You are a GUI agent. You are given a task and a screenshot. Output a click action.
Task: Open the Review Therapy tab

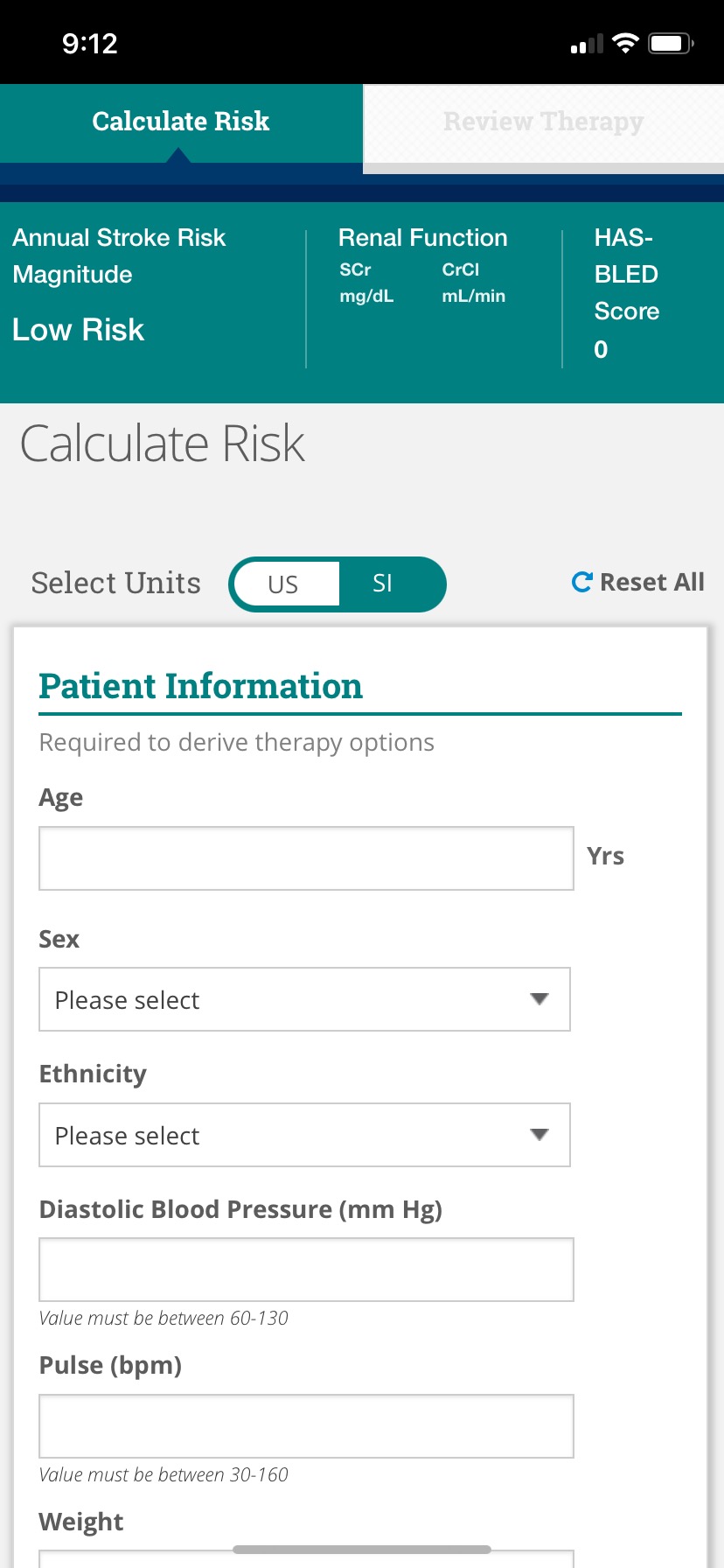pos(543,122)
